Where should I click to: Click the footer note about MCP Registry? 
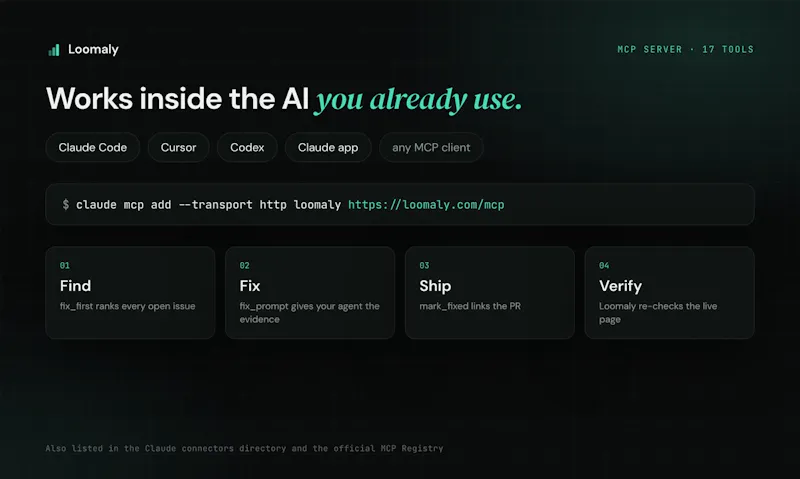(x=244, y=448)
